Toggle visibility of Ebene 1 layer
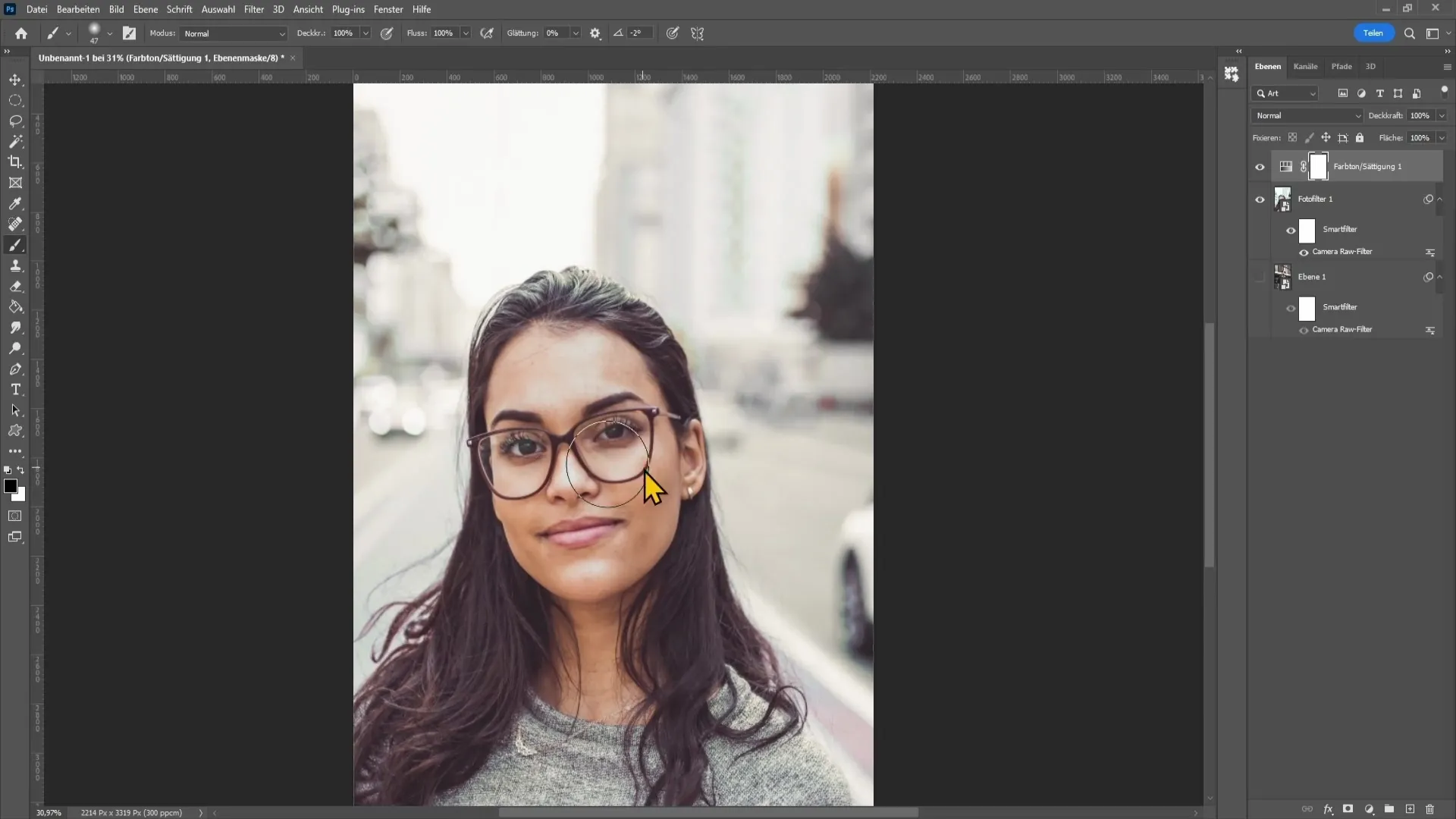 coord(1260,276)
